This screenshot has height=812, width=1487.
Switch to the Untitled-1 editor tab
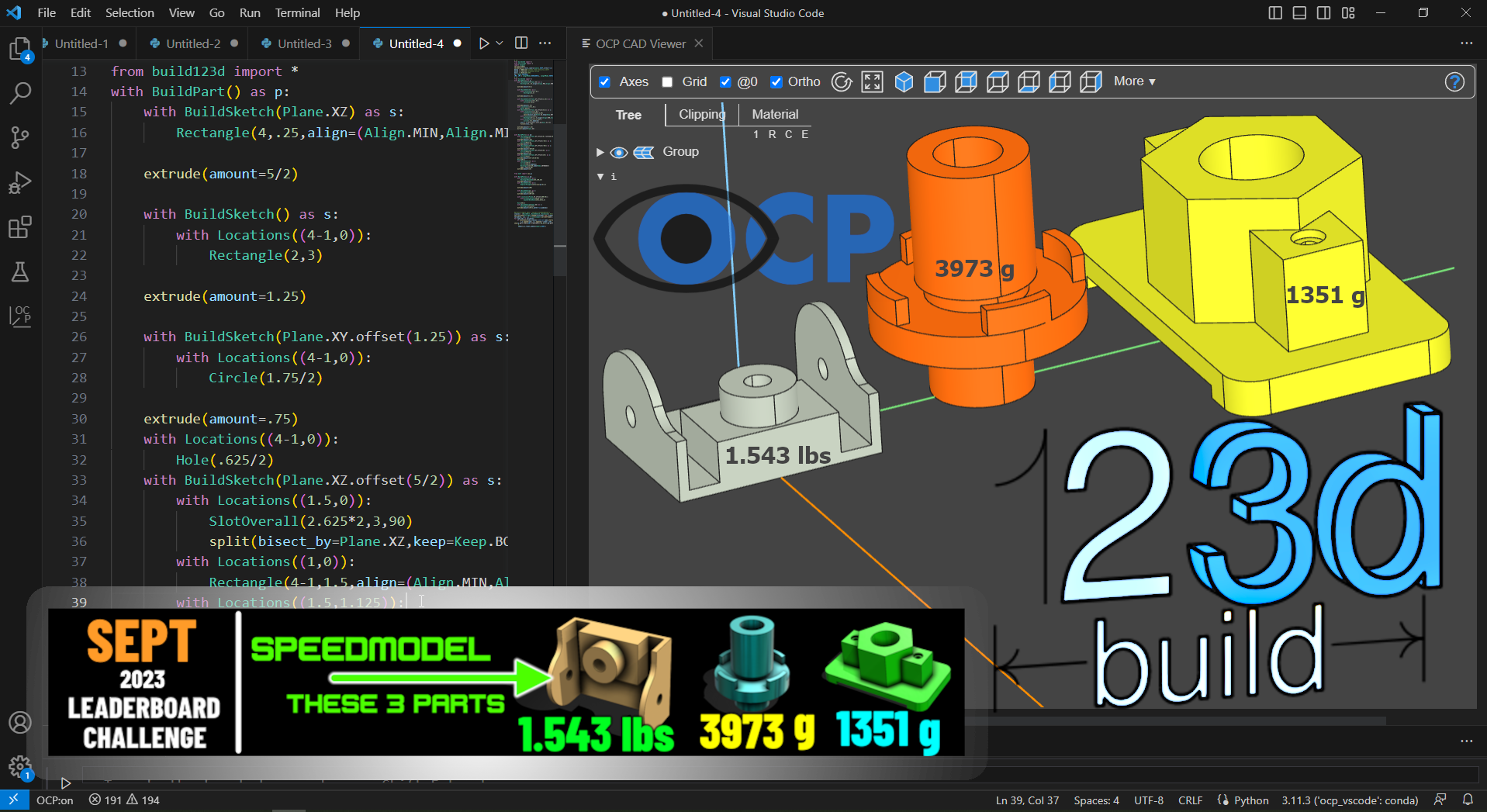(x=81, y=43)
